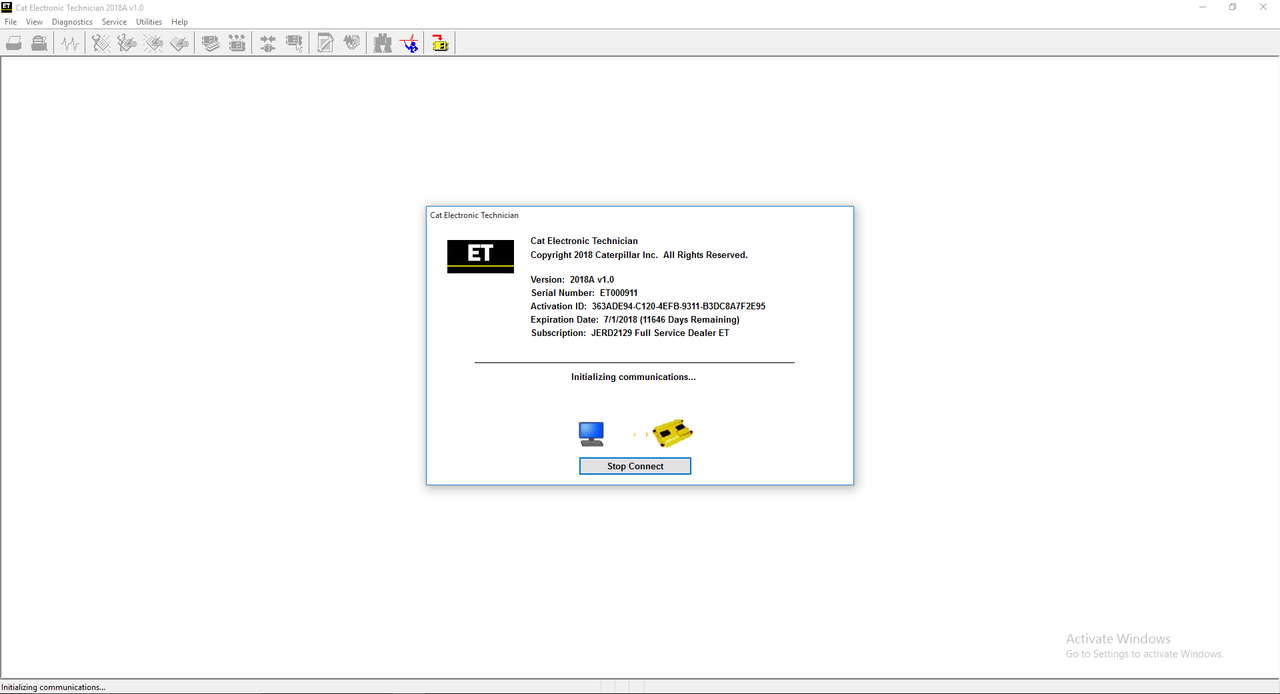Click 'Initializing communications...' text in the dialog
Screen dimensions: 1280x694
[633, 377]
